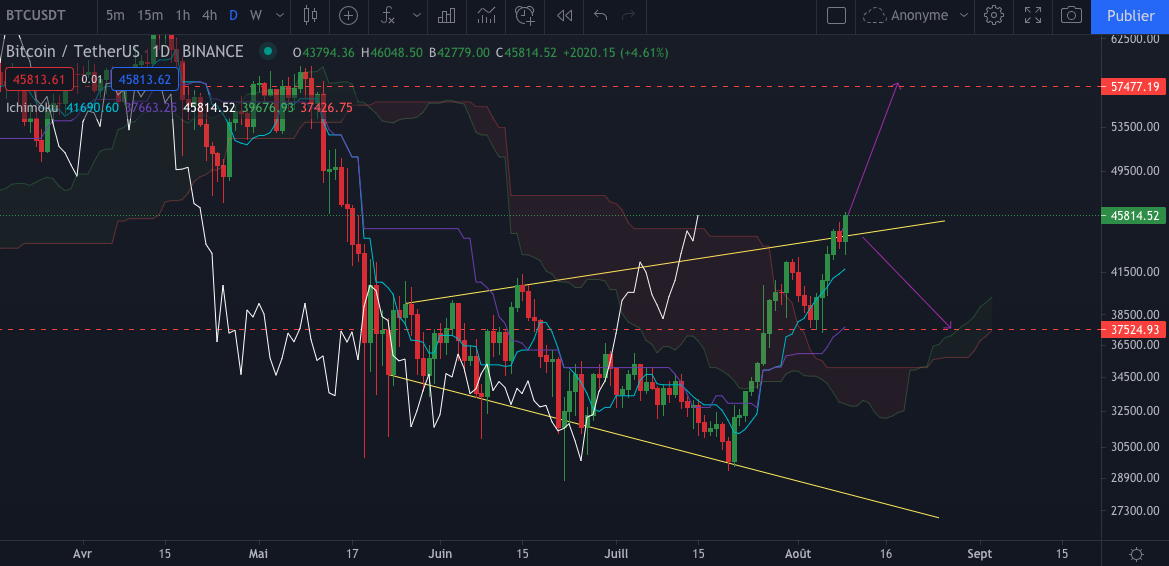Expand the indicator templates dropdown arrow

416,15
